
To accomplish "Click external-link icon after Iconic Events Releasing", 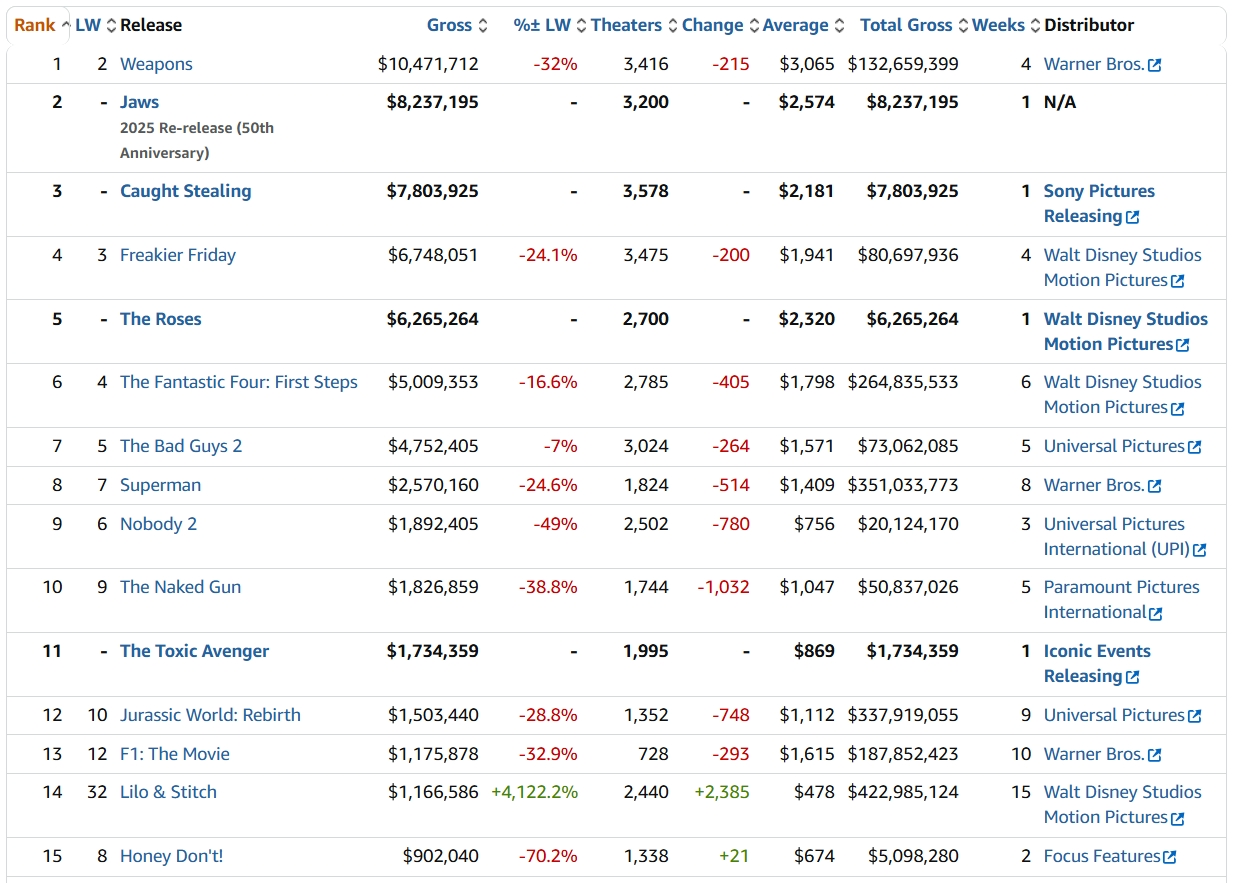I will click(x=1133, y=677).
